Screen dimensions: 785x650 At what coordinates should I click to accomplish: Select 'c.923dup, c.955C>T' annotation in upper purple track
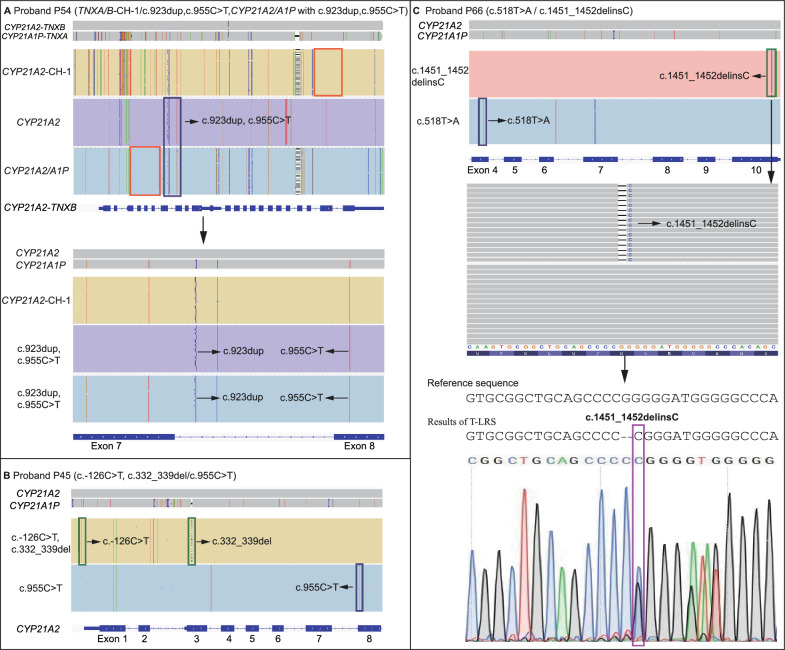[x=246, y=121]
